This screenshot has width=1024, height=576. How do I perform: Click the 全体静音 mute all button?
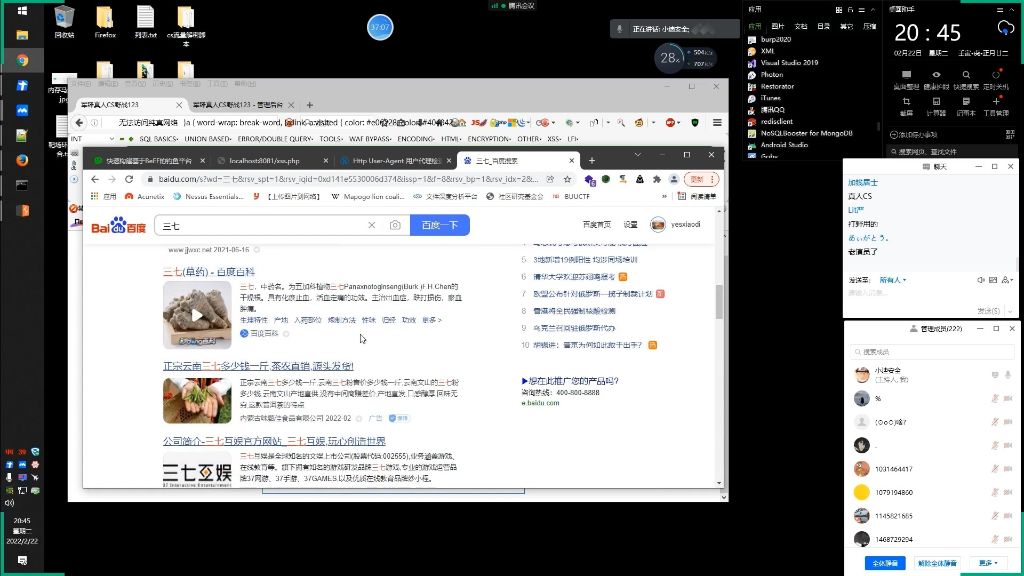point(885,563)
